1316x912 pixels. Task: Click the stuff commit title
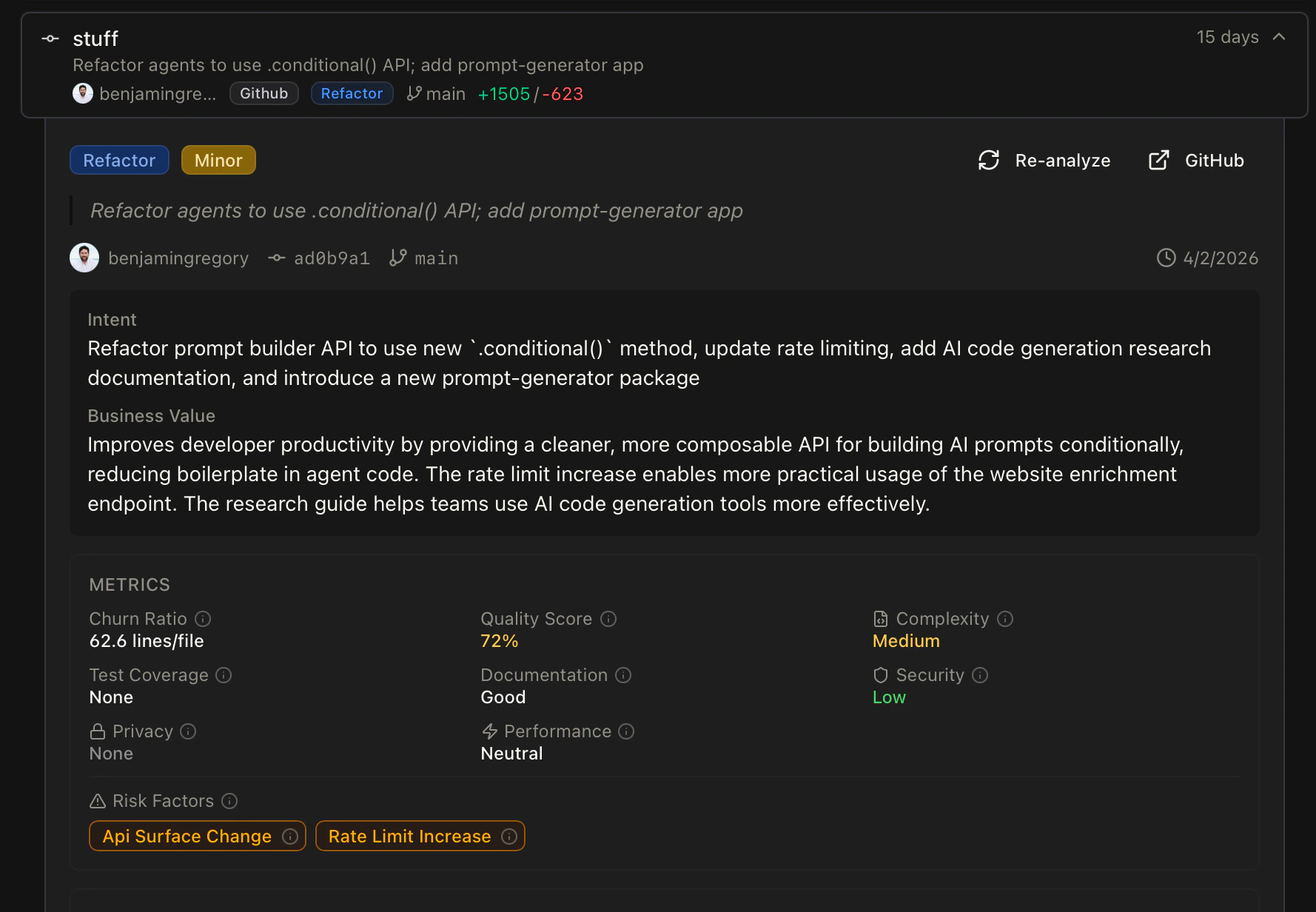click(95, 38)
